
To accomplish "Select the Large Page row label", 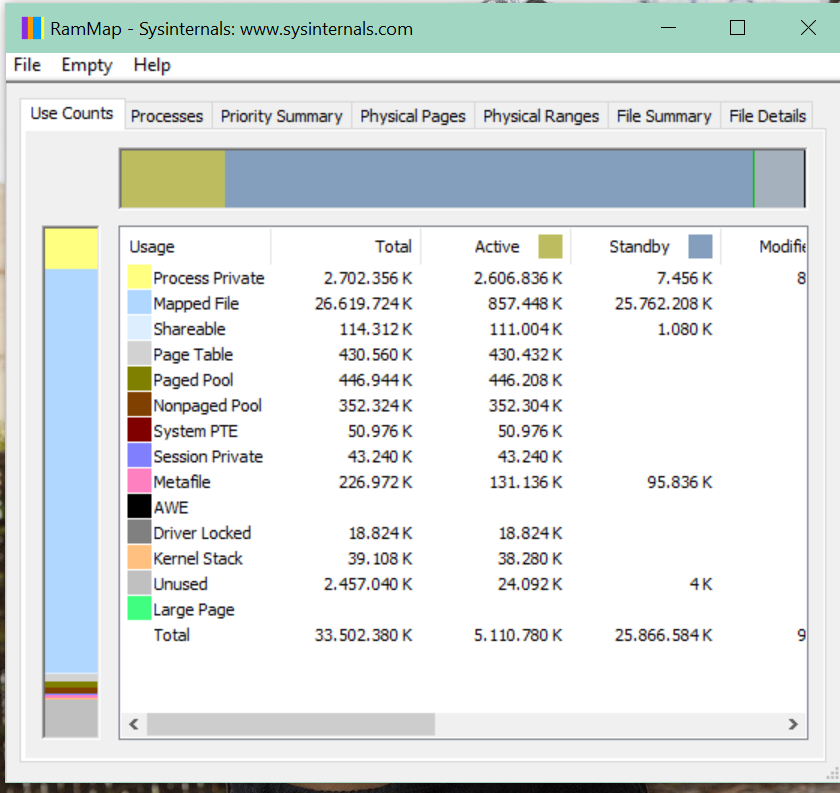I will point(194,610).
